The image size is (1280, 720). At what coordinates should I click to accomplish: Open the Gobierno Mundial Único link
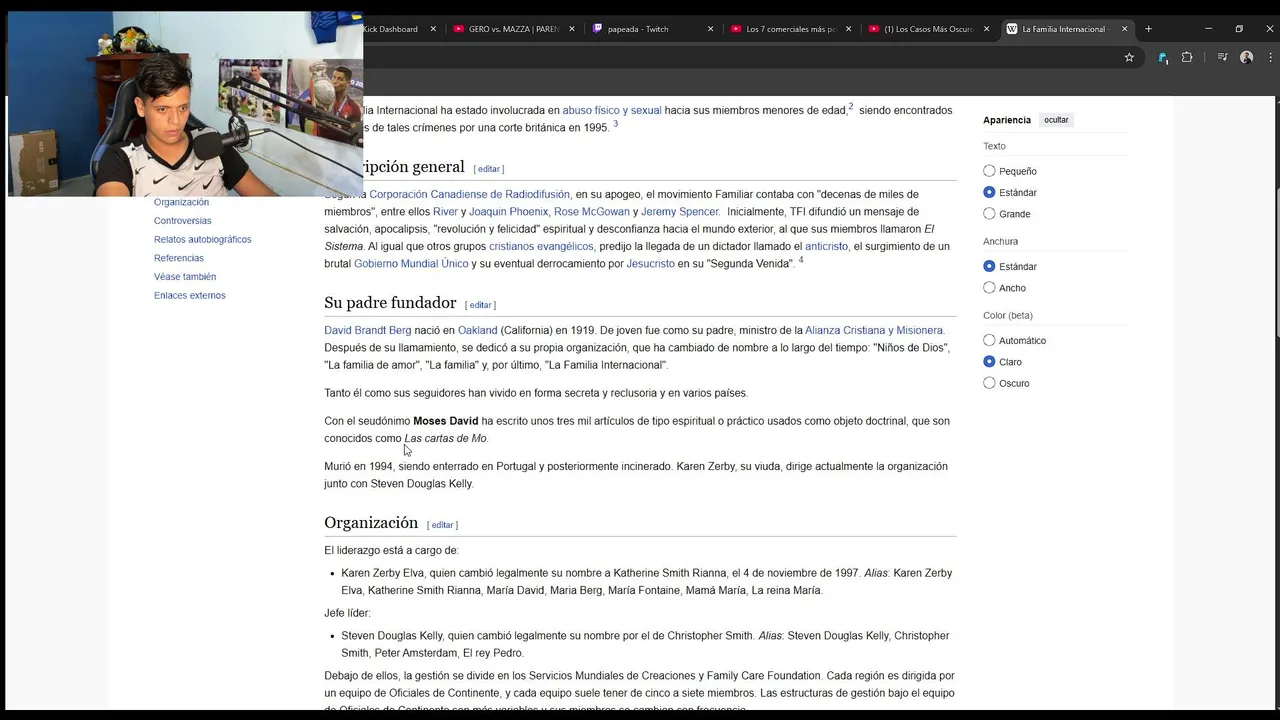pos(411,264)
